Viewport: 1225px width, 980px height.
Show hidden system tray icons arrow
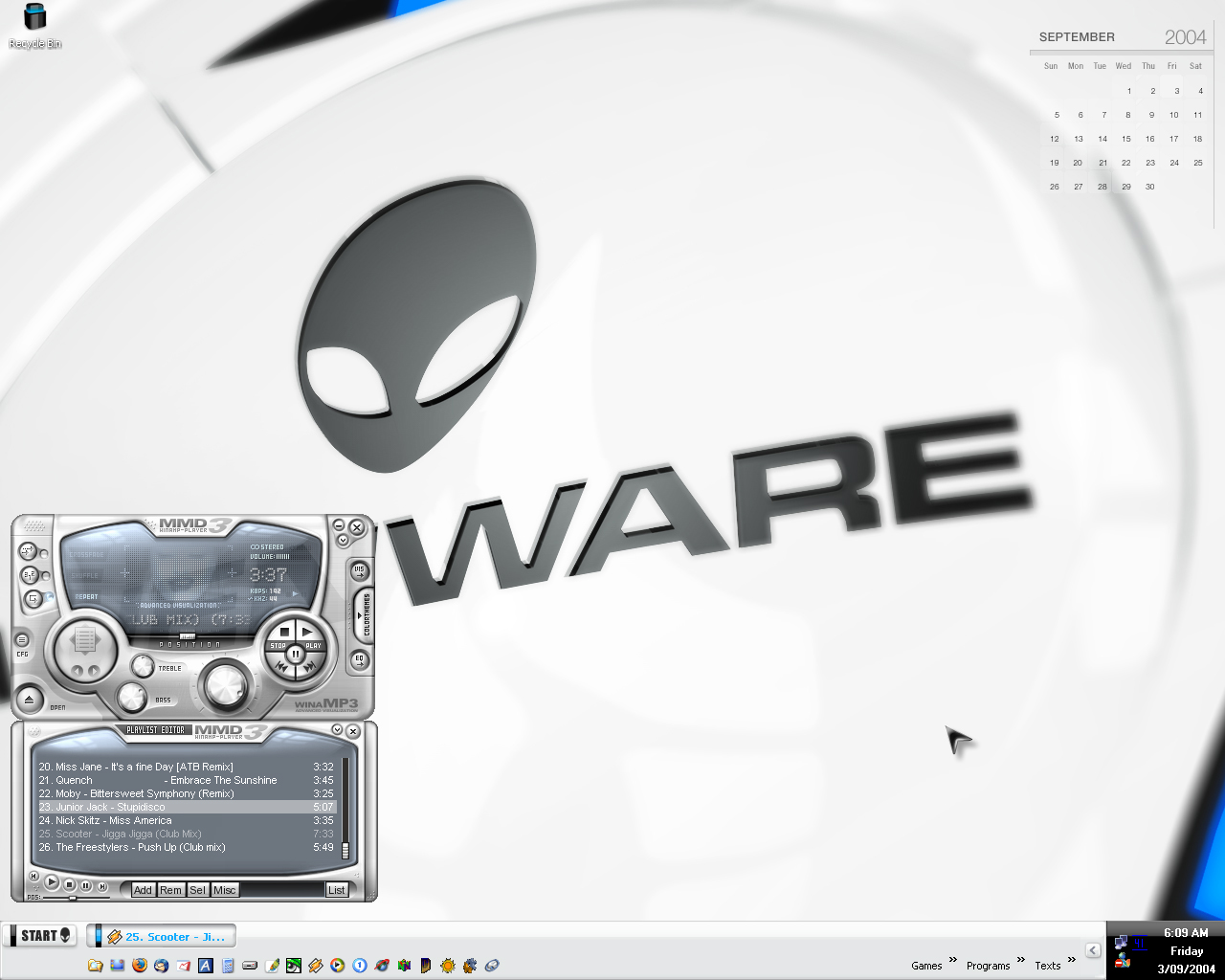tap(1093, 950)
